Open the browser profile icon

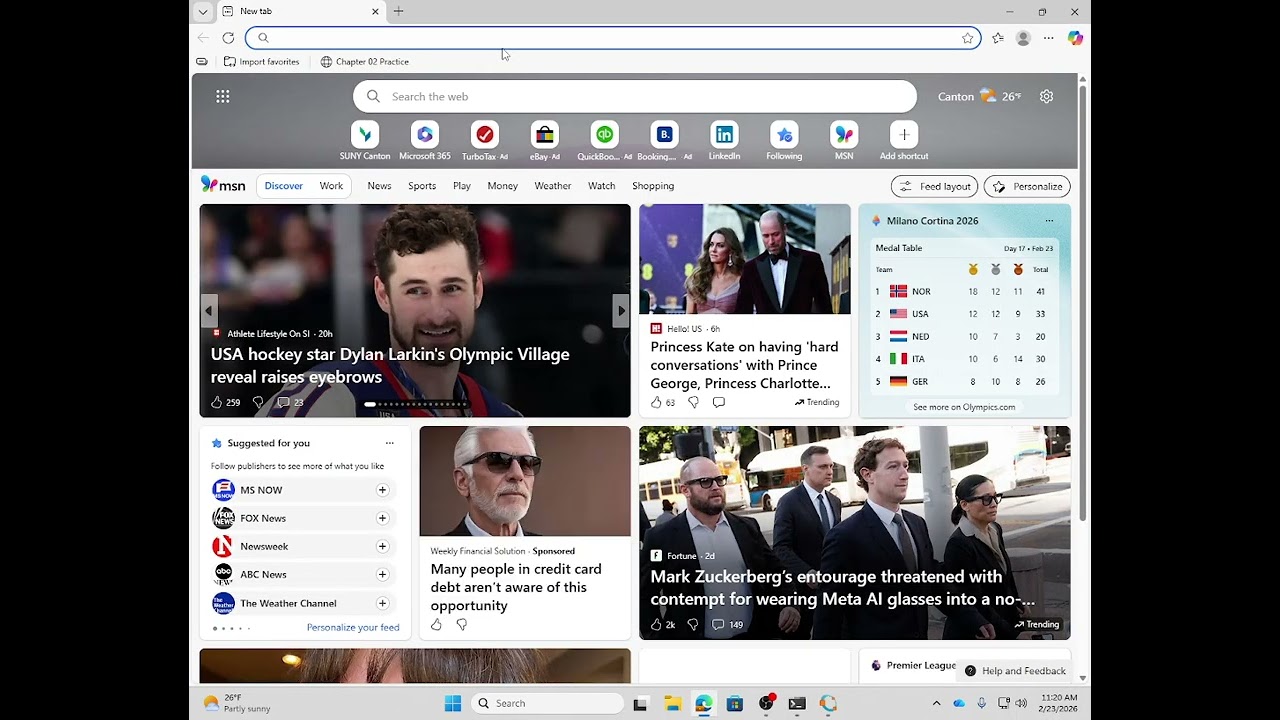click(1023, 38)
